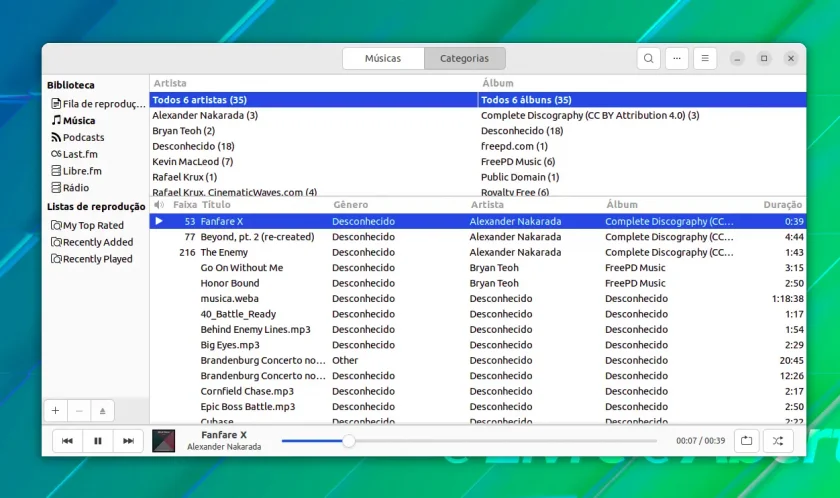Skip to previous track
The height and width of the screenshot is (498, 840).
pos(68,441)
